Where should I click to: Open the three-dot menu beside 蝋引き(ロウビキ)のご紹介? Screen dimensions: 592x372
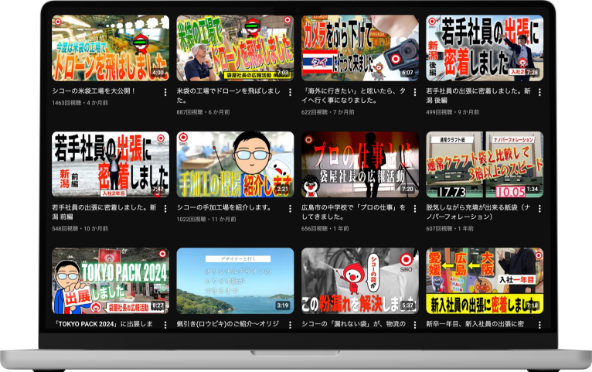coord(290,325)
